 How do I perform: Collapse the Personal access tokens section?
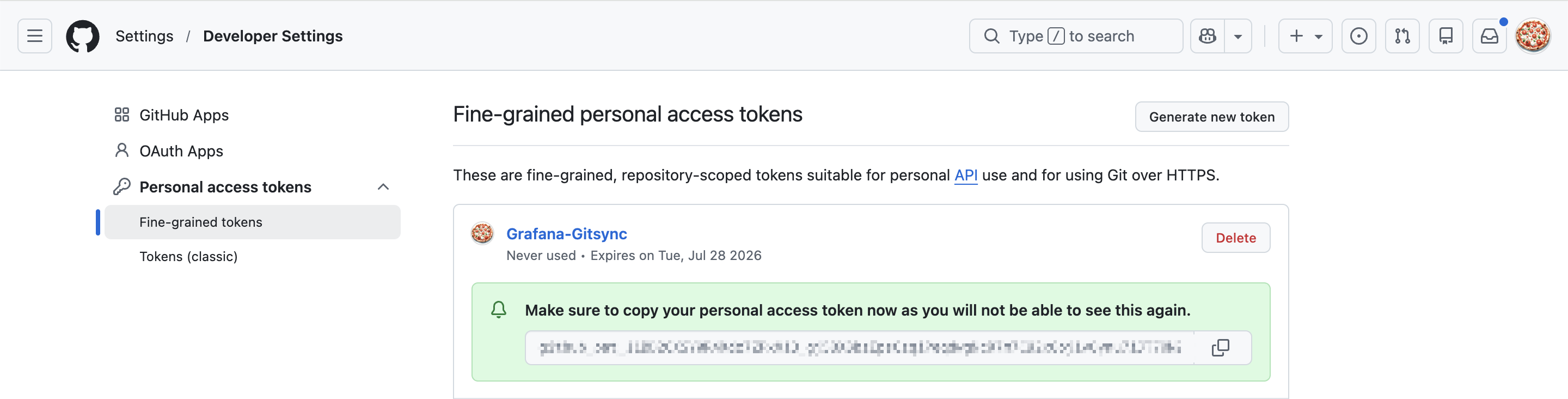tap(383, 187)
